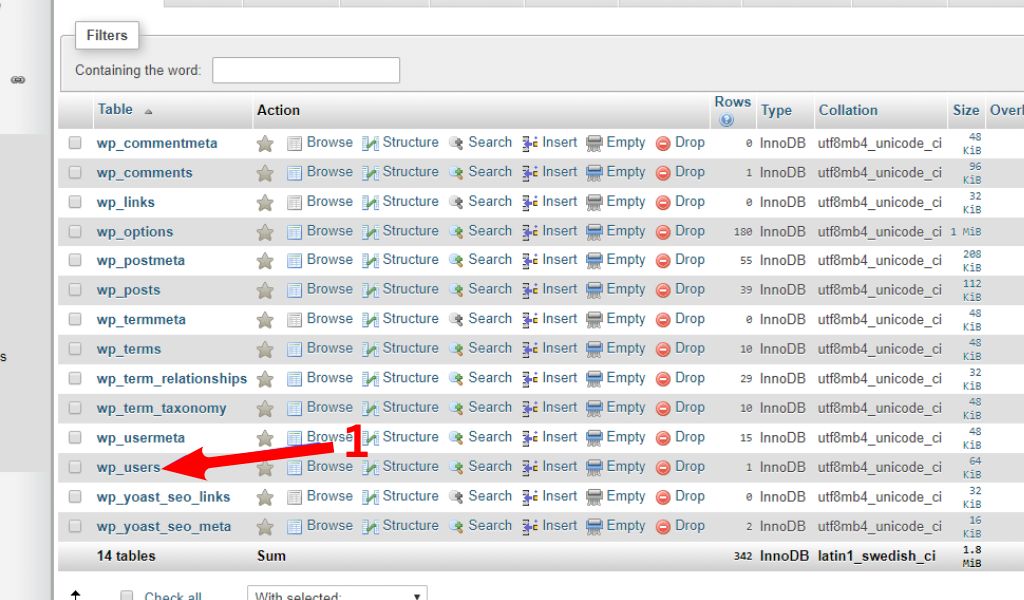Click the Search icon for wp_comments
This screenshot has height=600, width=1024.
(456, 173)
